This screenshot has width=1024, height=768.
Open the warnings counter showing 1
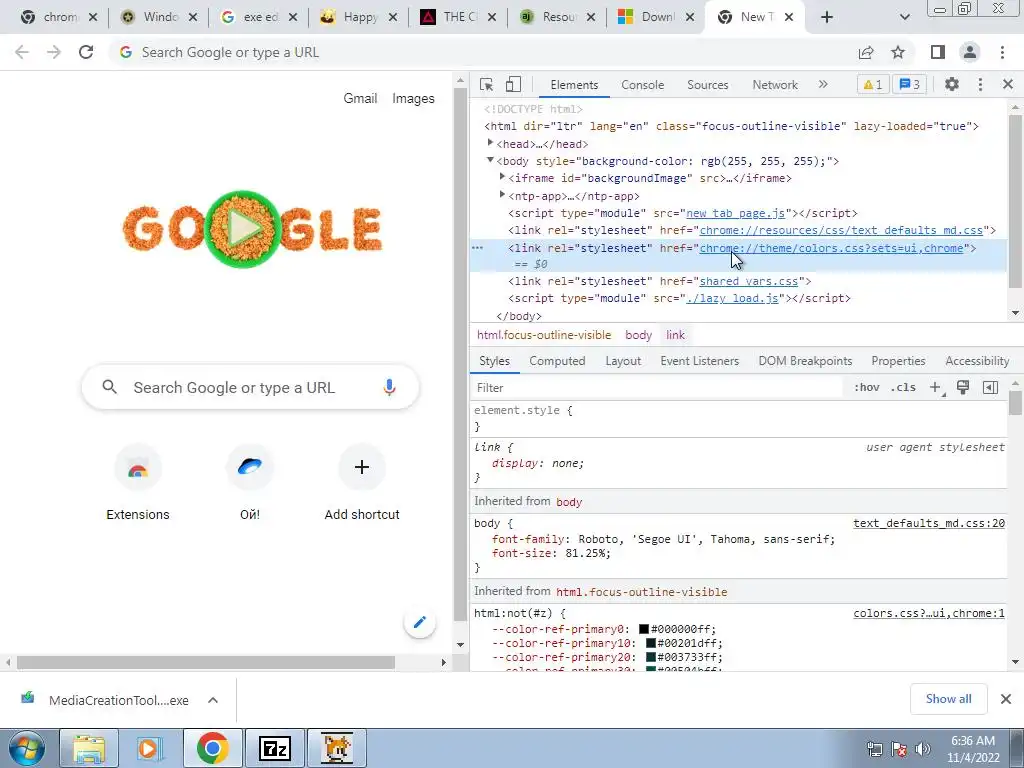872,84
